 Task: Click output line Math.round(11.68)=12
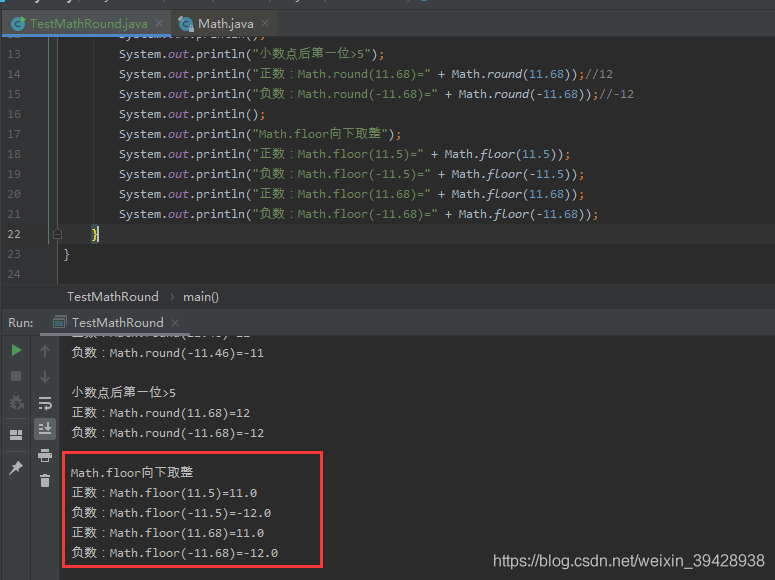(x=161, y=413)
